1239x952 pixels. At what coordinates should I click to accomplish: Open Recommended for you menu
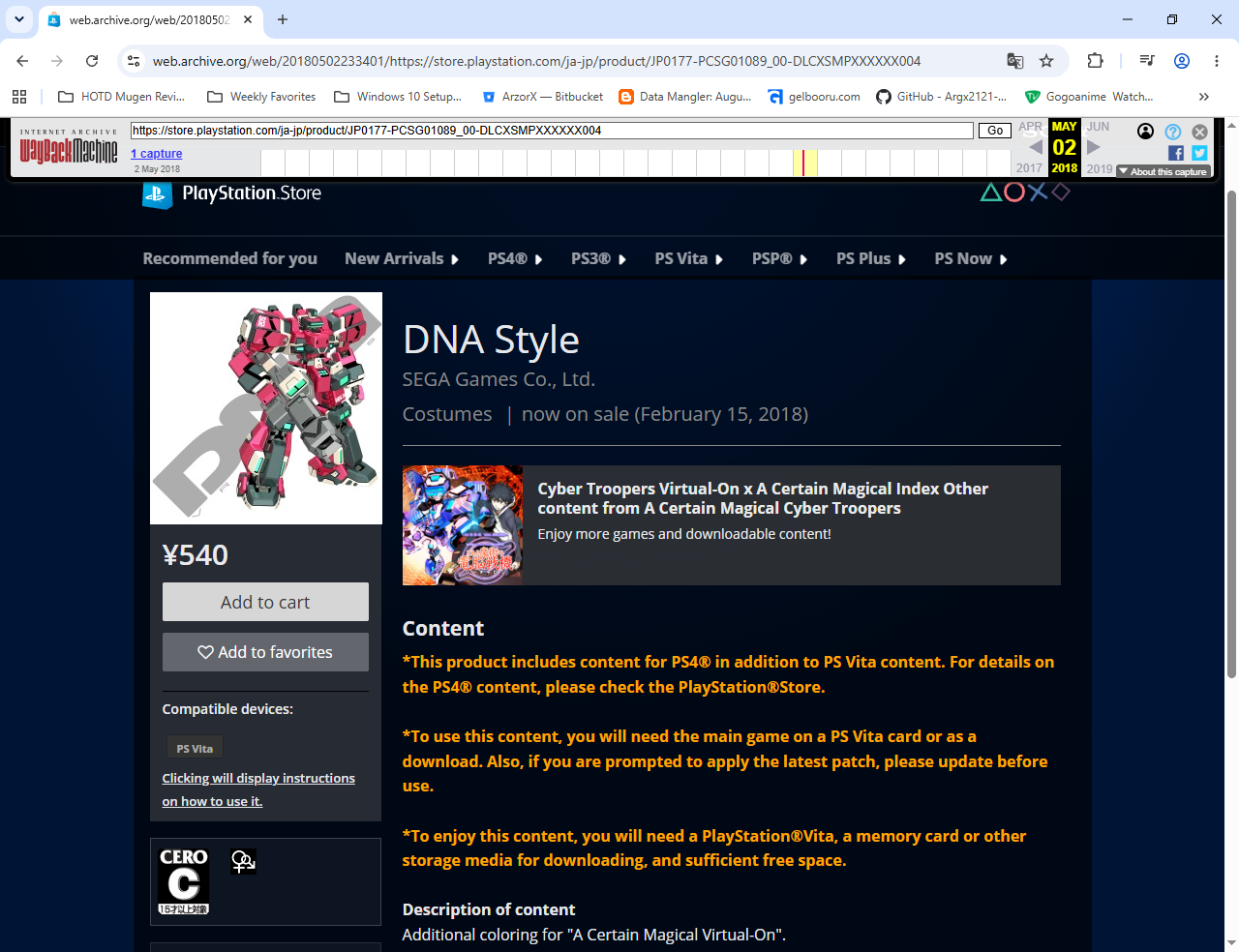(230, 258)
